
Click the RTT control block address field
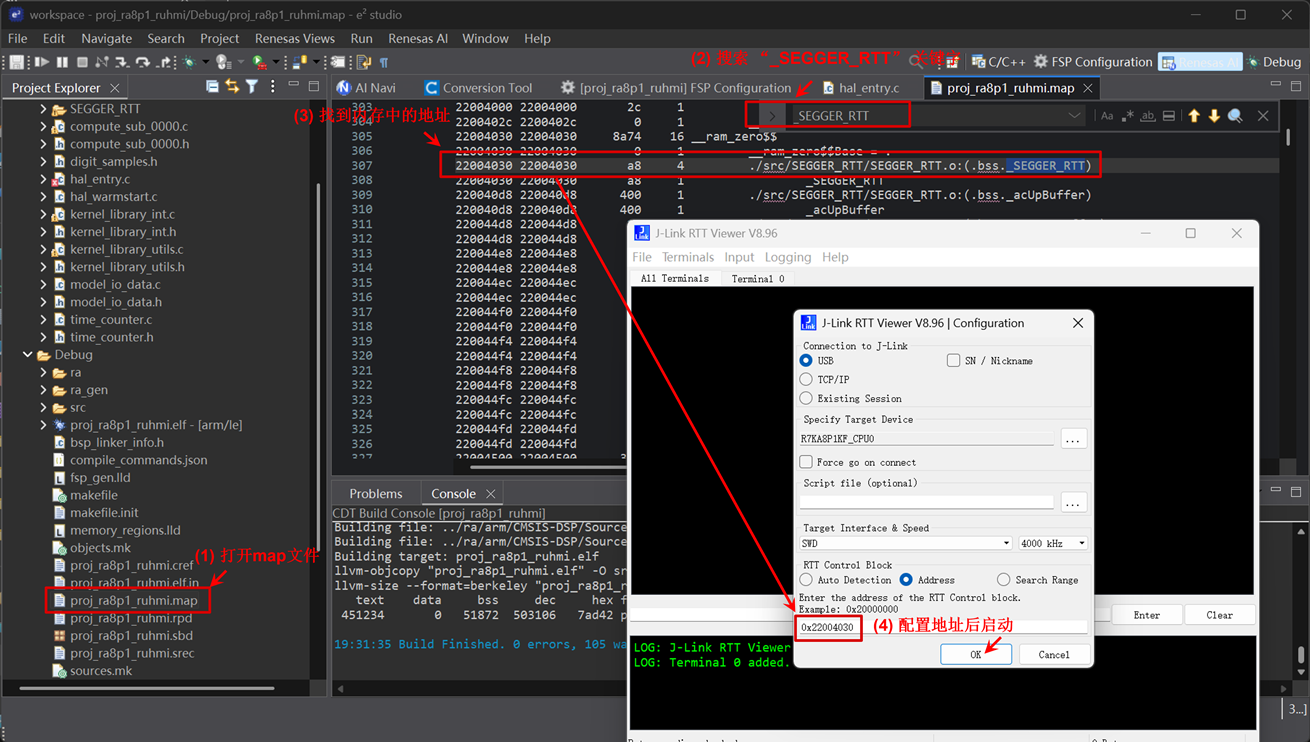[x=942, y=628]
